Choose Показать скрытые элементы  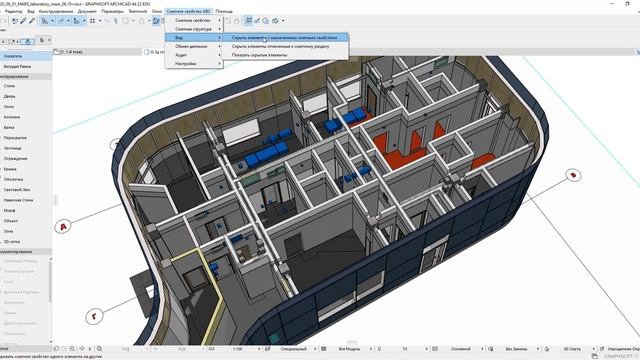[285, 55]
